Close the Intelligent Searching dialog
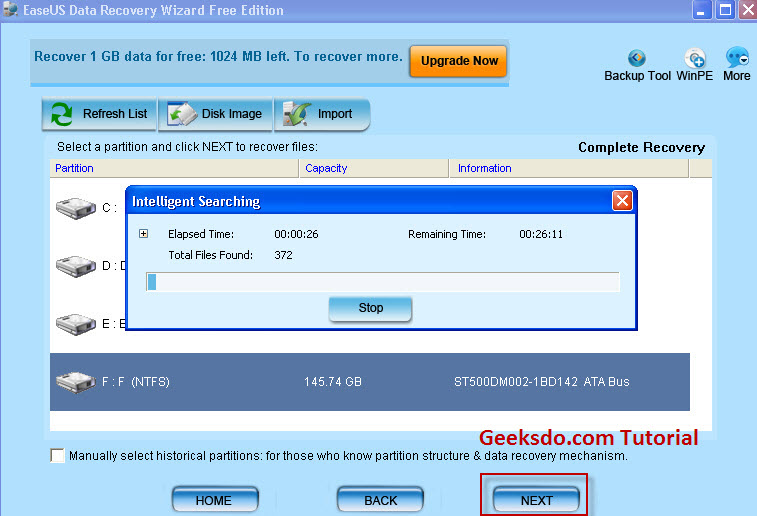 click(x=622, y=200)
